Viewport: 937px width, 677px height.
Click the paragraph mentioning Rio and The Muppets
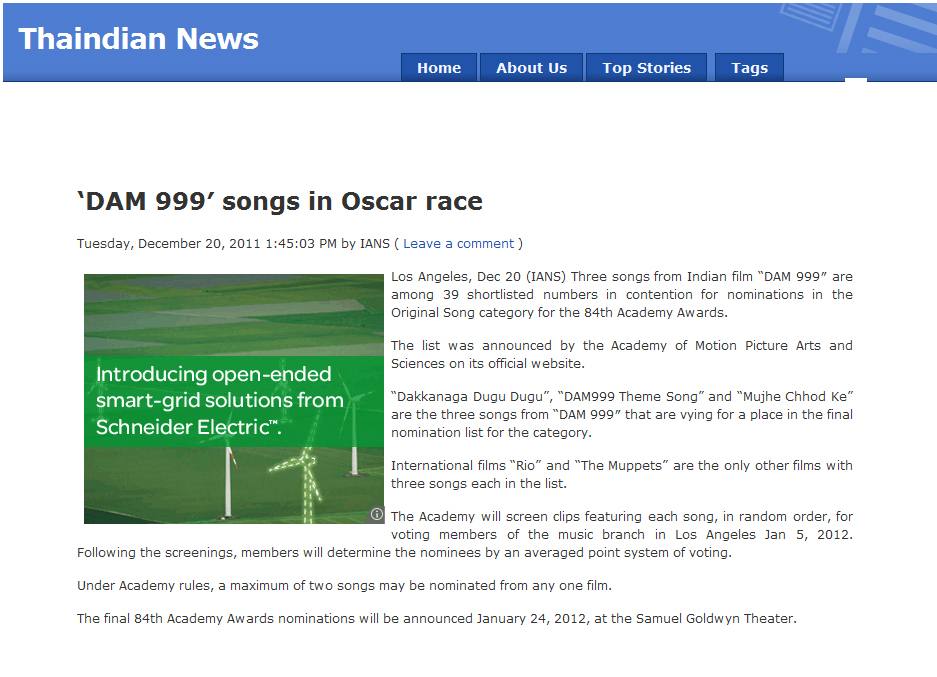pyautogui.click(x=621, y=474)
